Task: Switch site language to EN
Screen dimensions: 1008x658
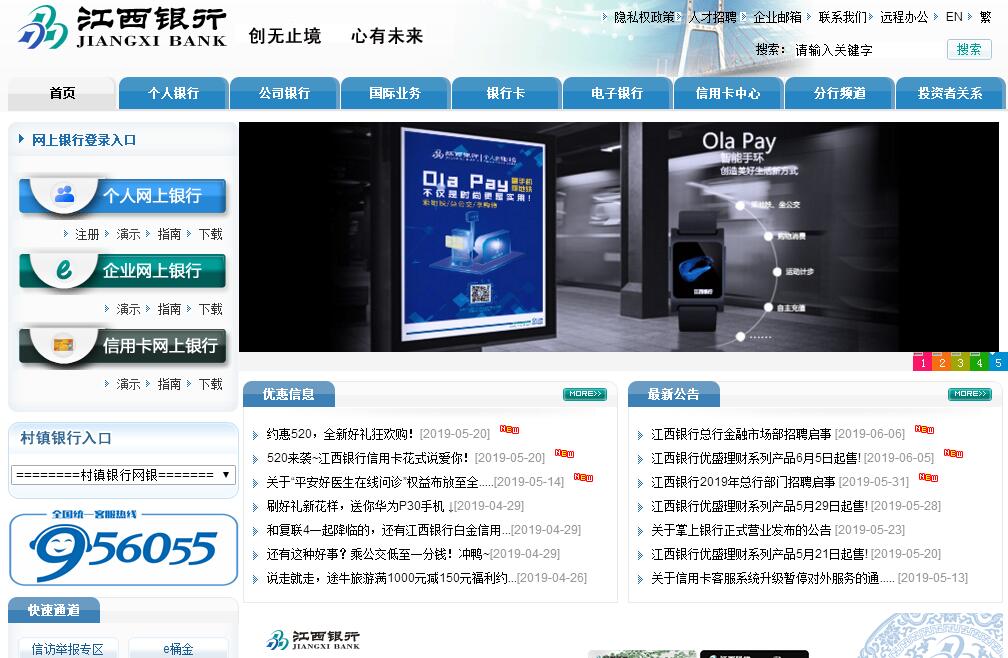Action: [x=954, y=17]
